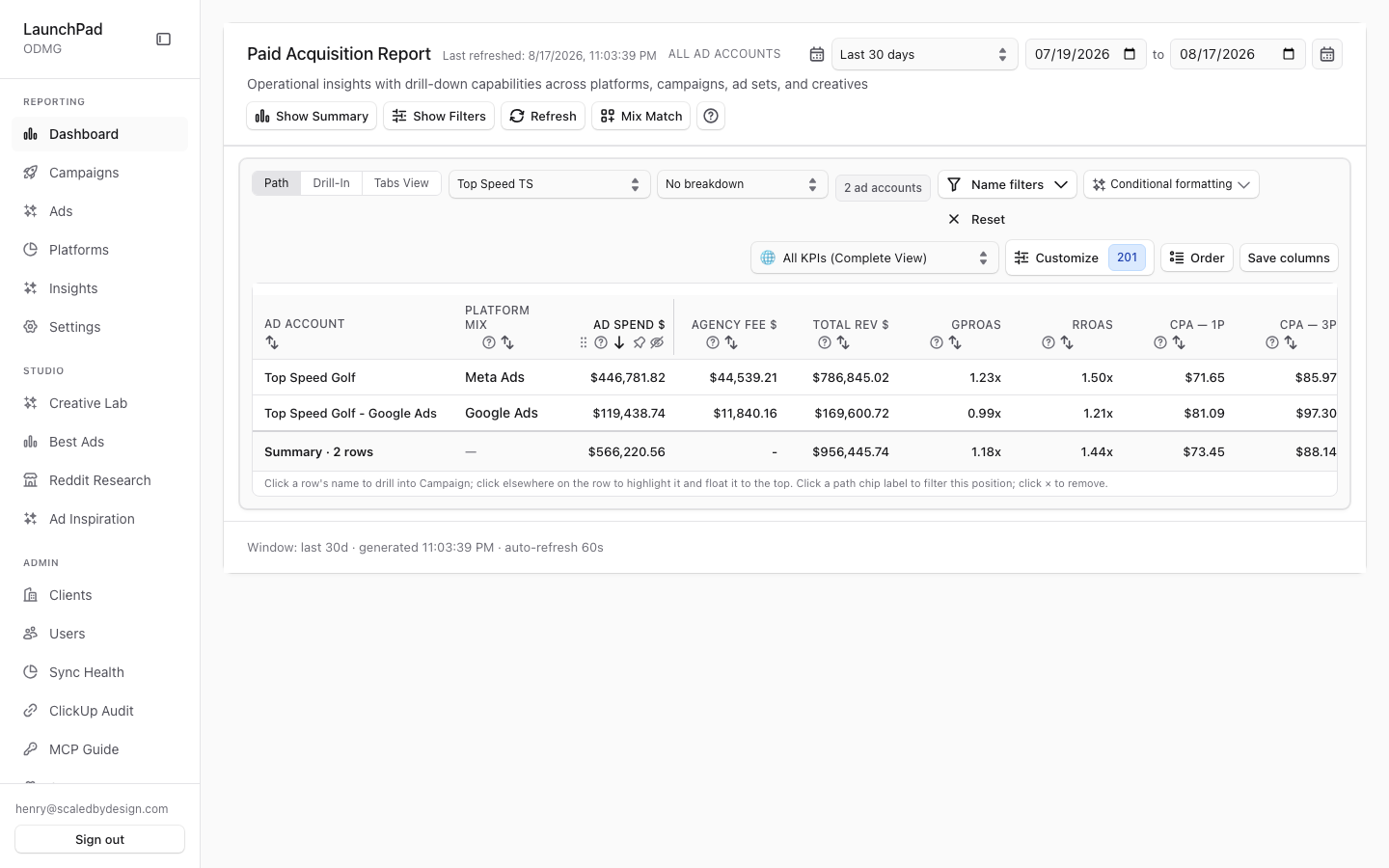Expand Conditional formatting dropdown
The height and width of the screenshot is (868, 1389).
(1171, 184)
